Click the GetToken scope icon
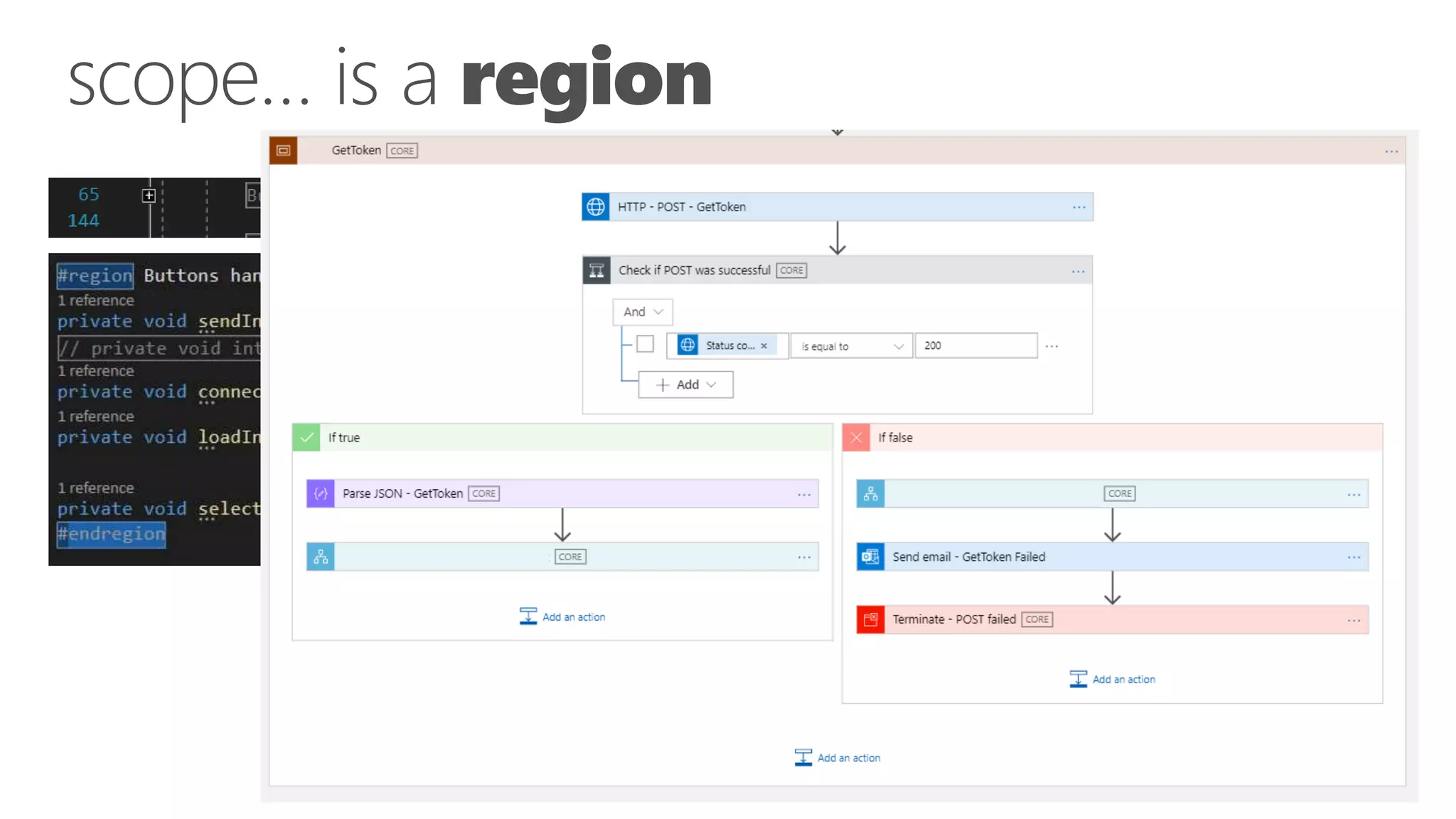The width and height of the screenshot is (1456, 819). tap(283, 151)
